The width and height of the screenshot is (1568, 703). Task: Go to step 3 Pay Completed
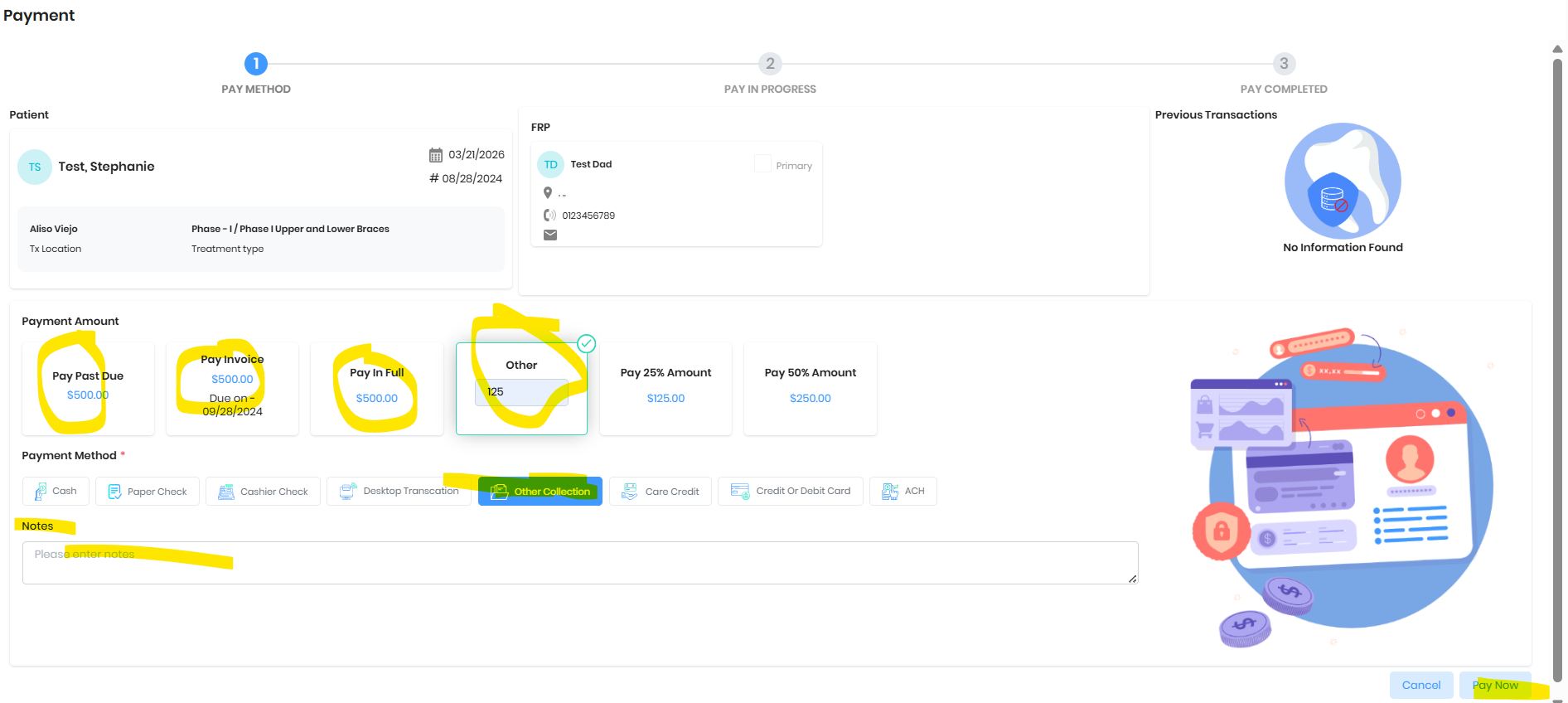(x=1284, y=64)
